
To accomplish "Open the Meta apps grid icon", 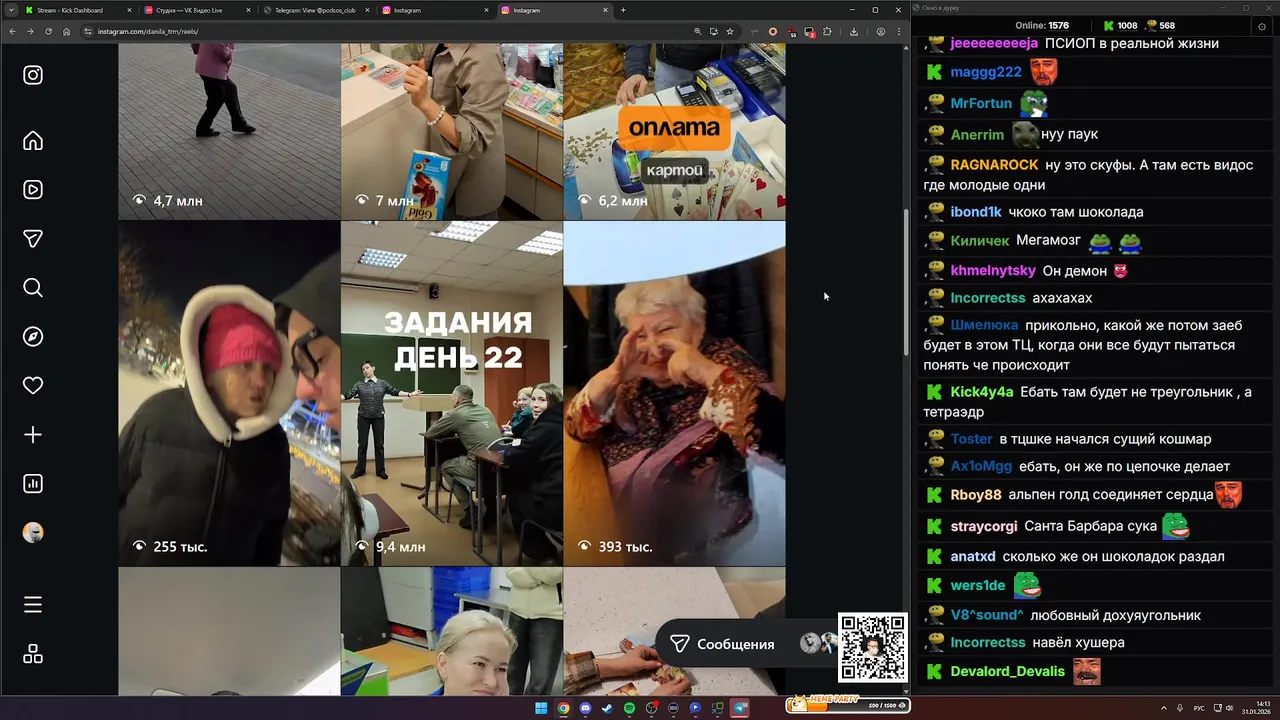I will click(x=33, y=654).
